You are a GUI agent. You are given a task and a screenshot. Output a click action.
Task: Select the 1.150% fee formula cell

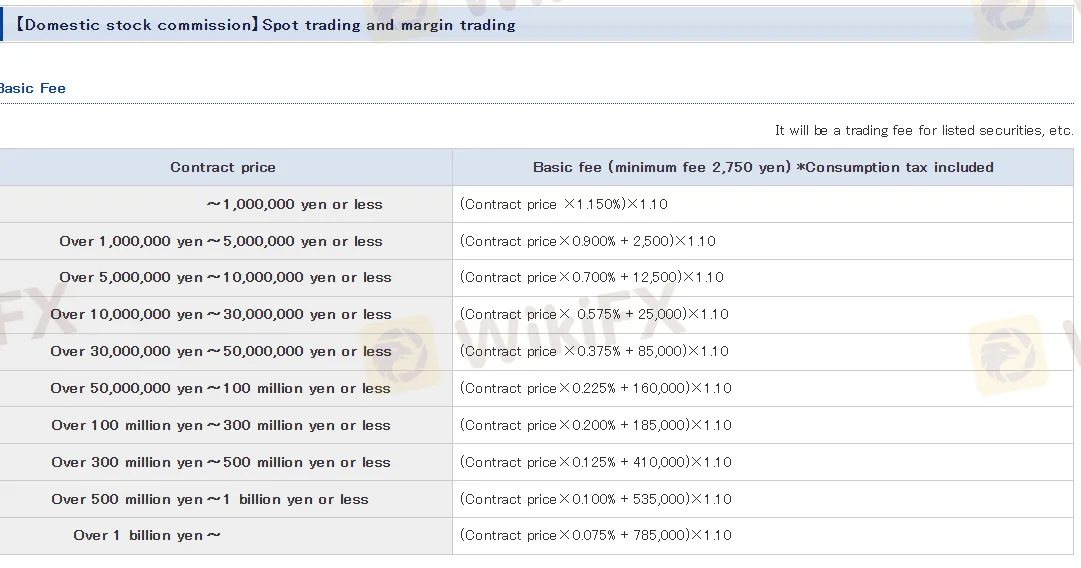tap(563, 204)
